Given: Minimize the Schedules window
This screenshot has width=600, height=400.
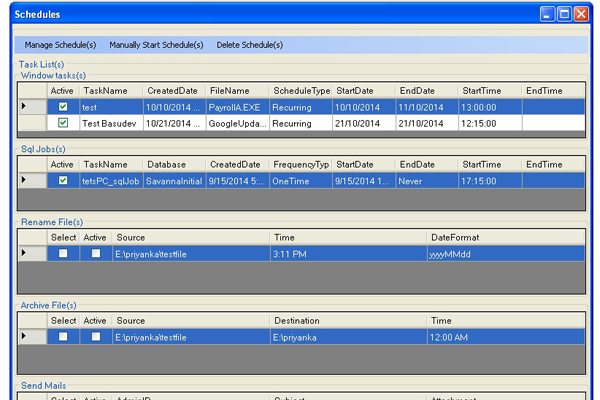Looking at the screenshot, I should click(547, 14).
